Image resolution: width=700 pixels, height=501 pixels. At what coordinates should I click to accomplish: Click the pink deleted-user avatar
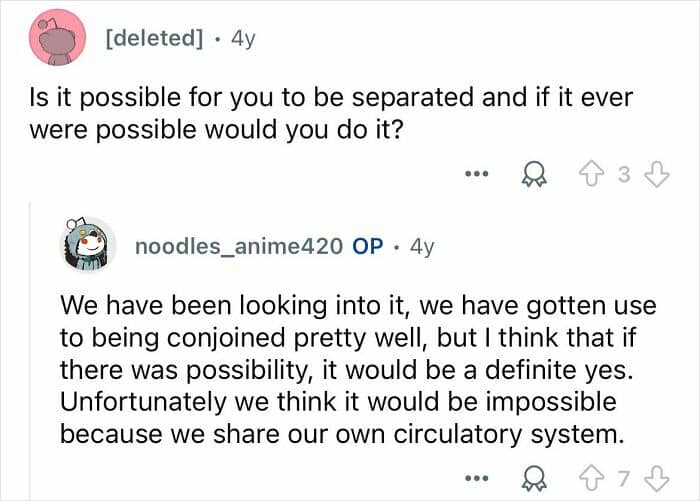(x=57, y=38)
